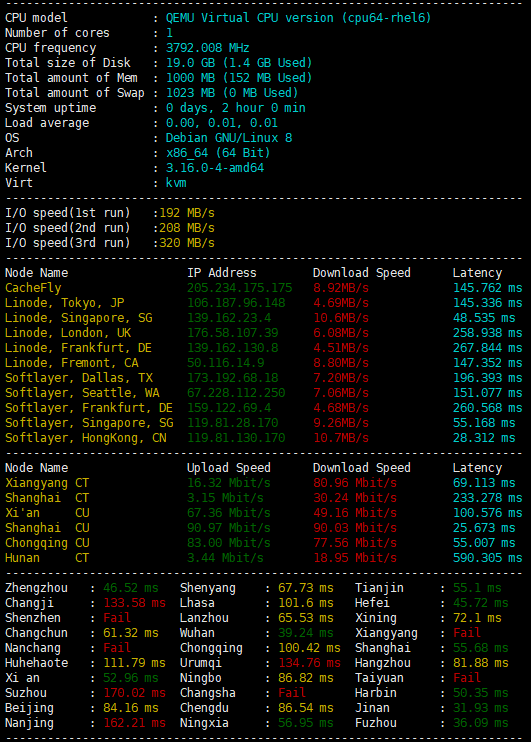Select the Zhengzhou ping 46.52 ms

[131, 588]
